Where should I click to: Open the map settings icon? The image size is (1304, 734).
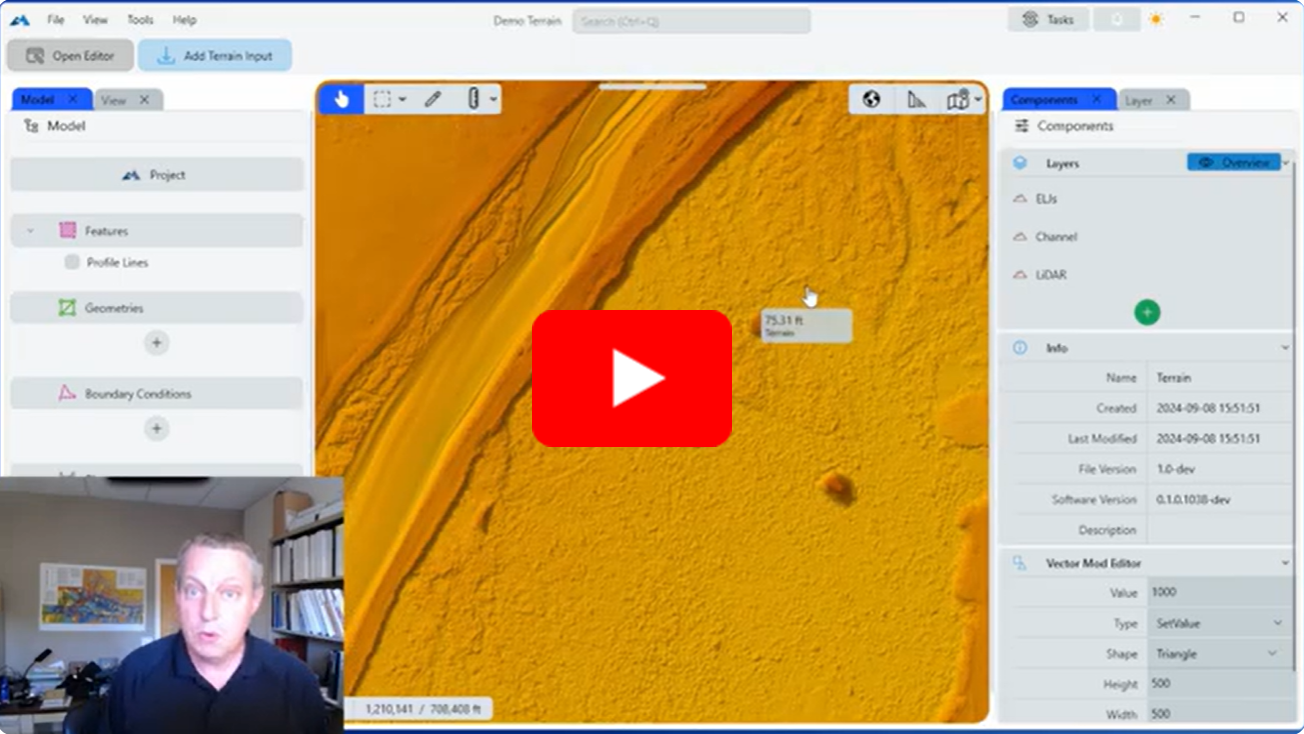point(958,99)
